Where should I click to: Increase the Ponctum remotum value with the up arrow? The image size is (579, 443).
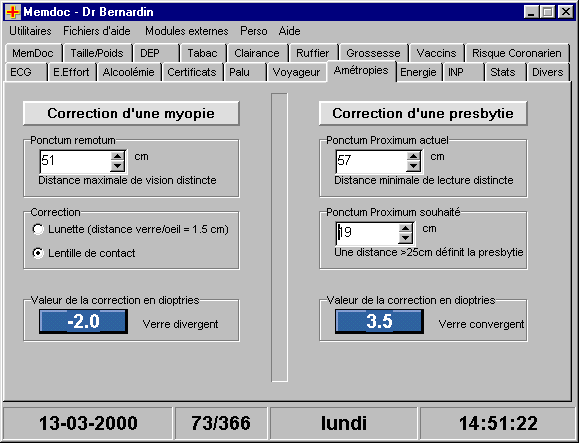(117, 156)
